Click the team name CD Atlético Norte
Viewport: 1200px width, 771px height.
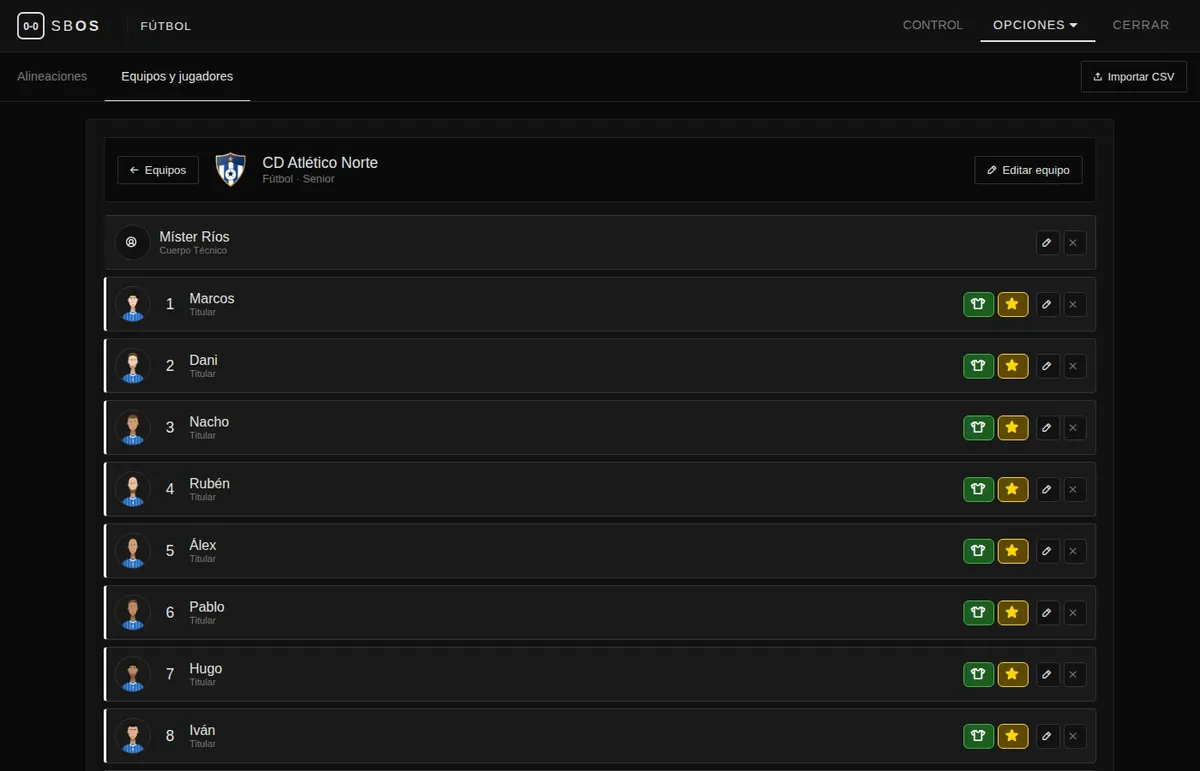320,163
